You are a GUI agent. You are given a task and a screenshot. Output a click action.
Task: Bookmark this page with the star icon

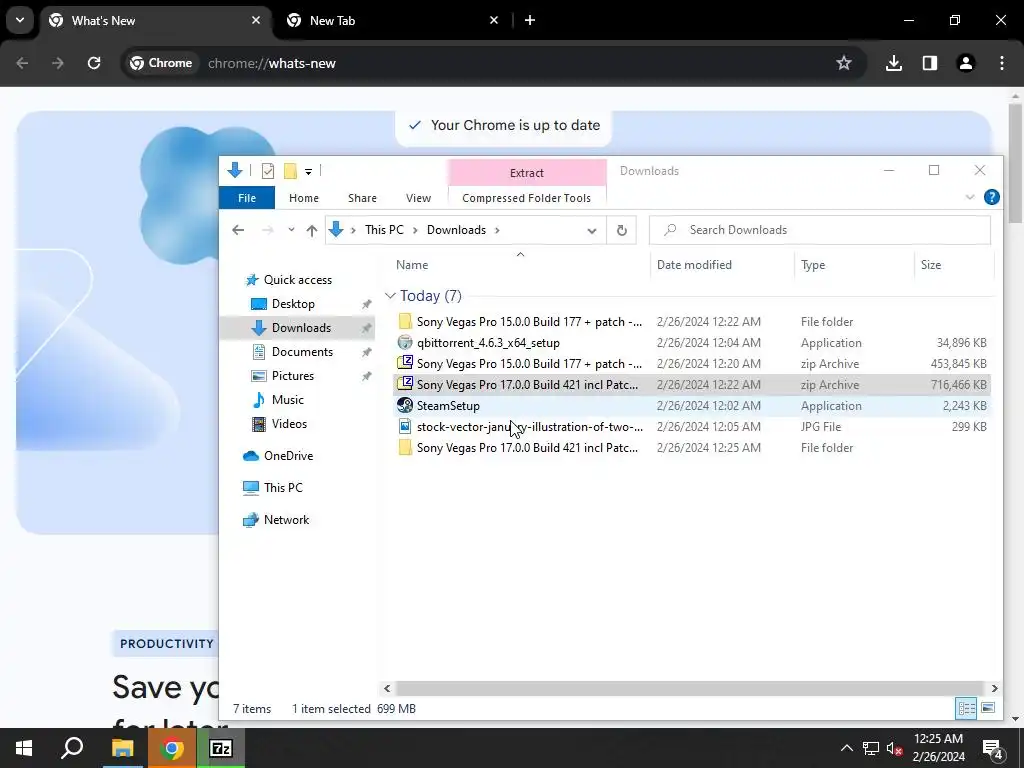844,63
